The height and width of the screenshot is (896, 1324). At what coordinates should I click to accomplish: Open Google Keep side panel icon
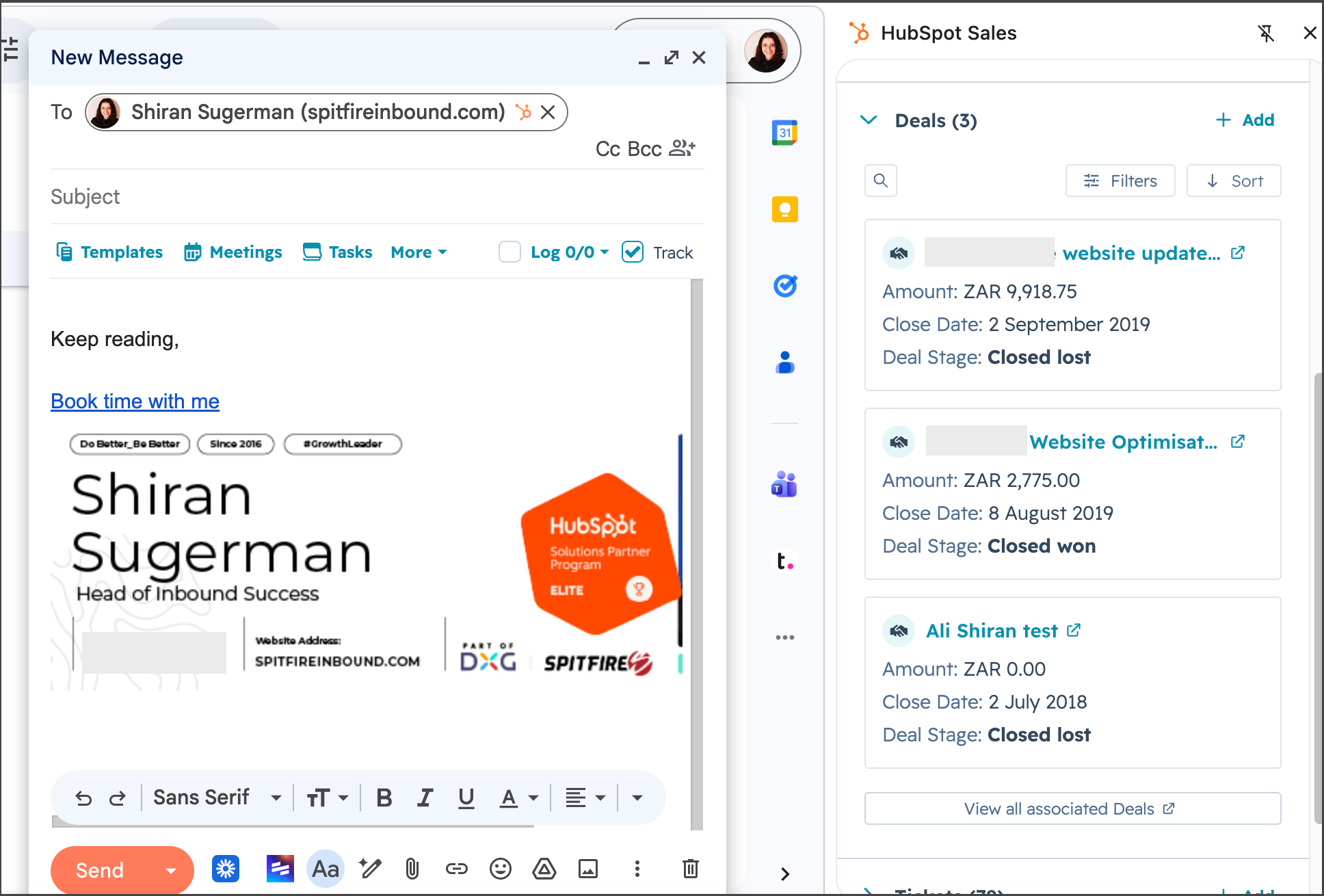click(x=784, y=209)
